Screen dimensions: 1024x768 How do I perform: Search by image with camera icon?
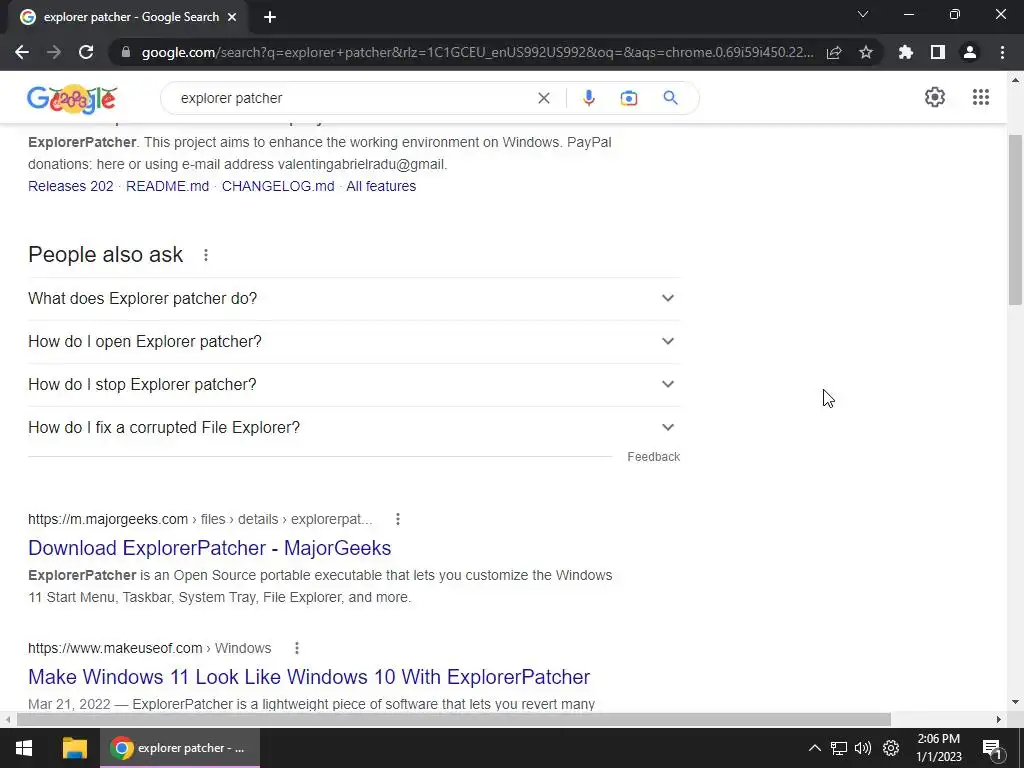tap(629, 98)
